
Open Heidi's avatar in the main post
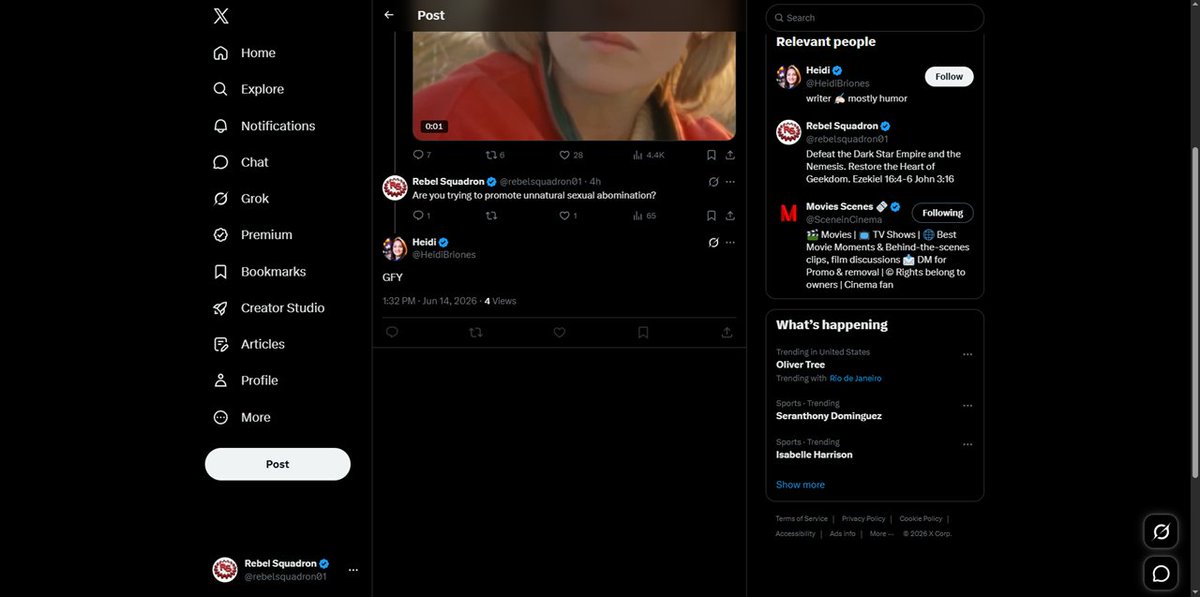395,248
